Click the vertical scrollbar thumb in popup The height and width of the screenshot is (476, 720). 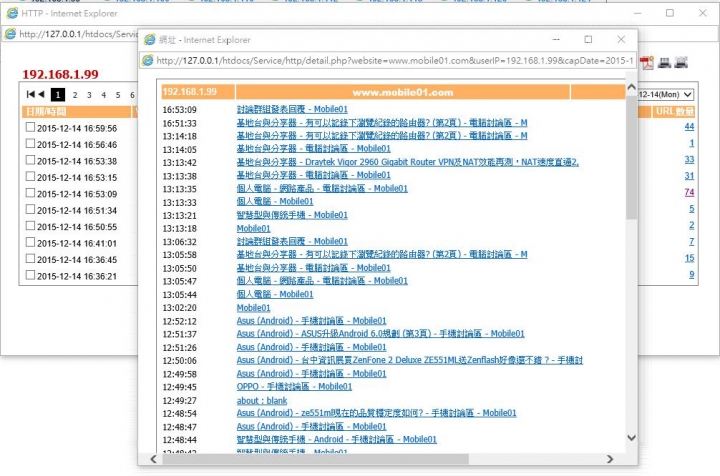(x=631, y=156)
